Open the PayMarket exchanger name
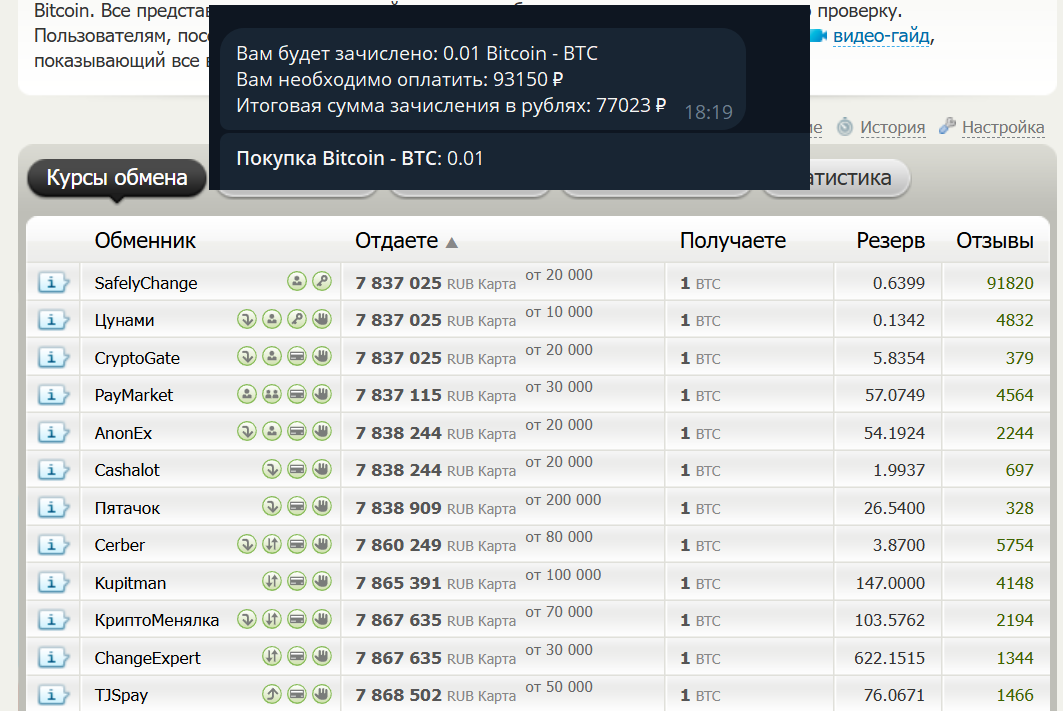Image resolution: width=1063 pixels, height=711 pixels. point(134,395)
